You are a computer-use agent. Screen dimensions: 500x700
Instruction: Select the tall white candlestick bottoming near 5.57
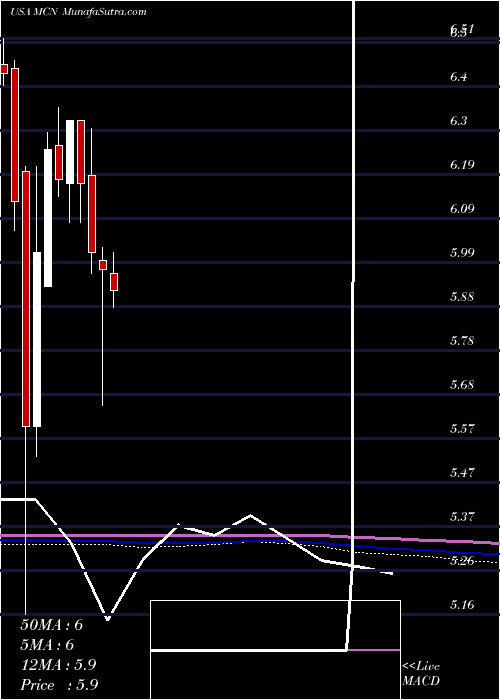(37, 339)
